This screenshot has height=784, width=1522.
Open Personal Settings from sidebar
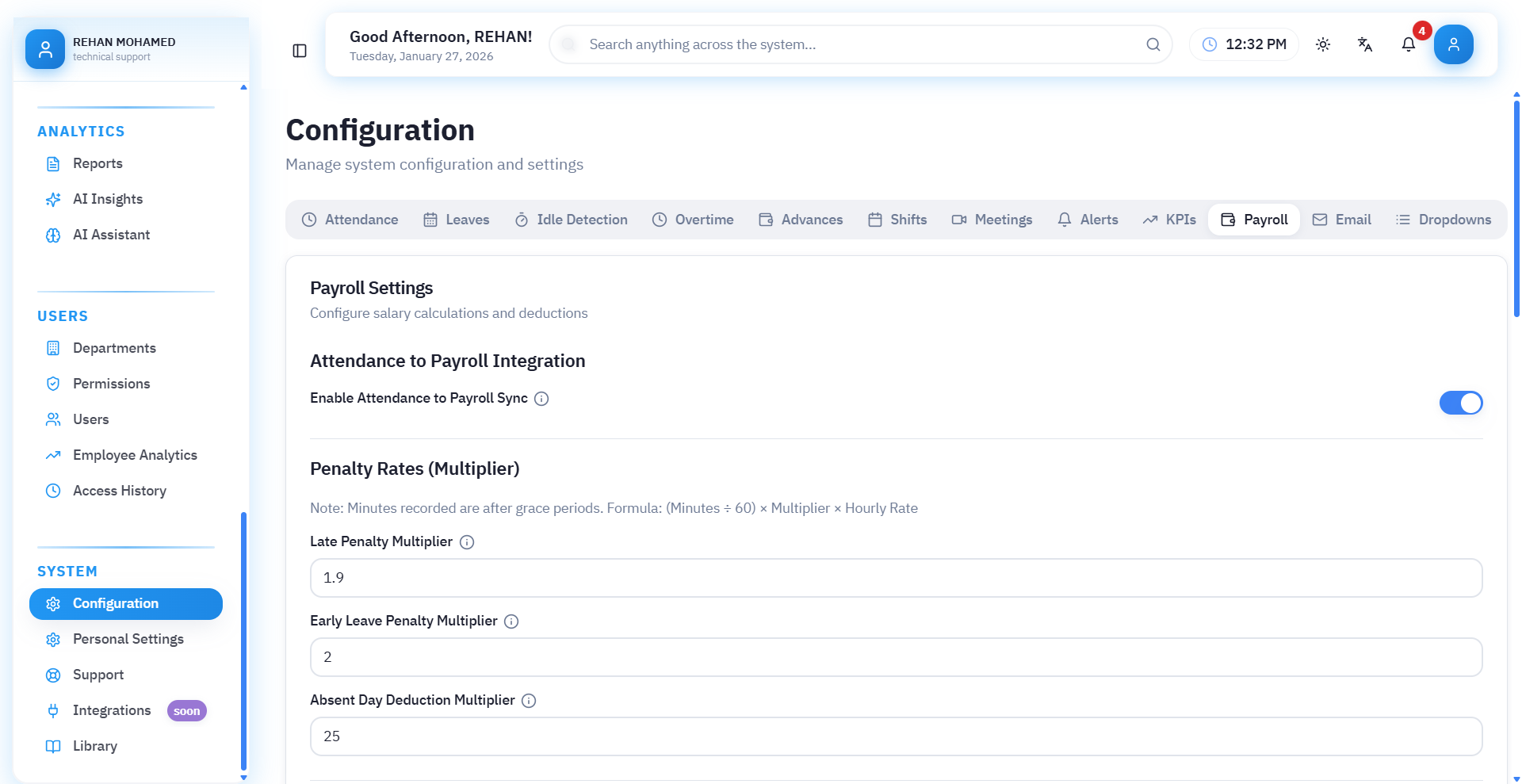click(128, 639)
